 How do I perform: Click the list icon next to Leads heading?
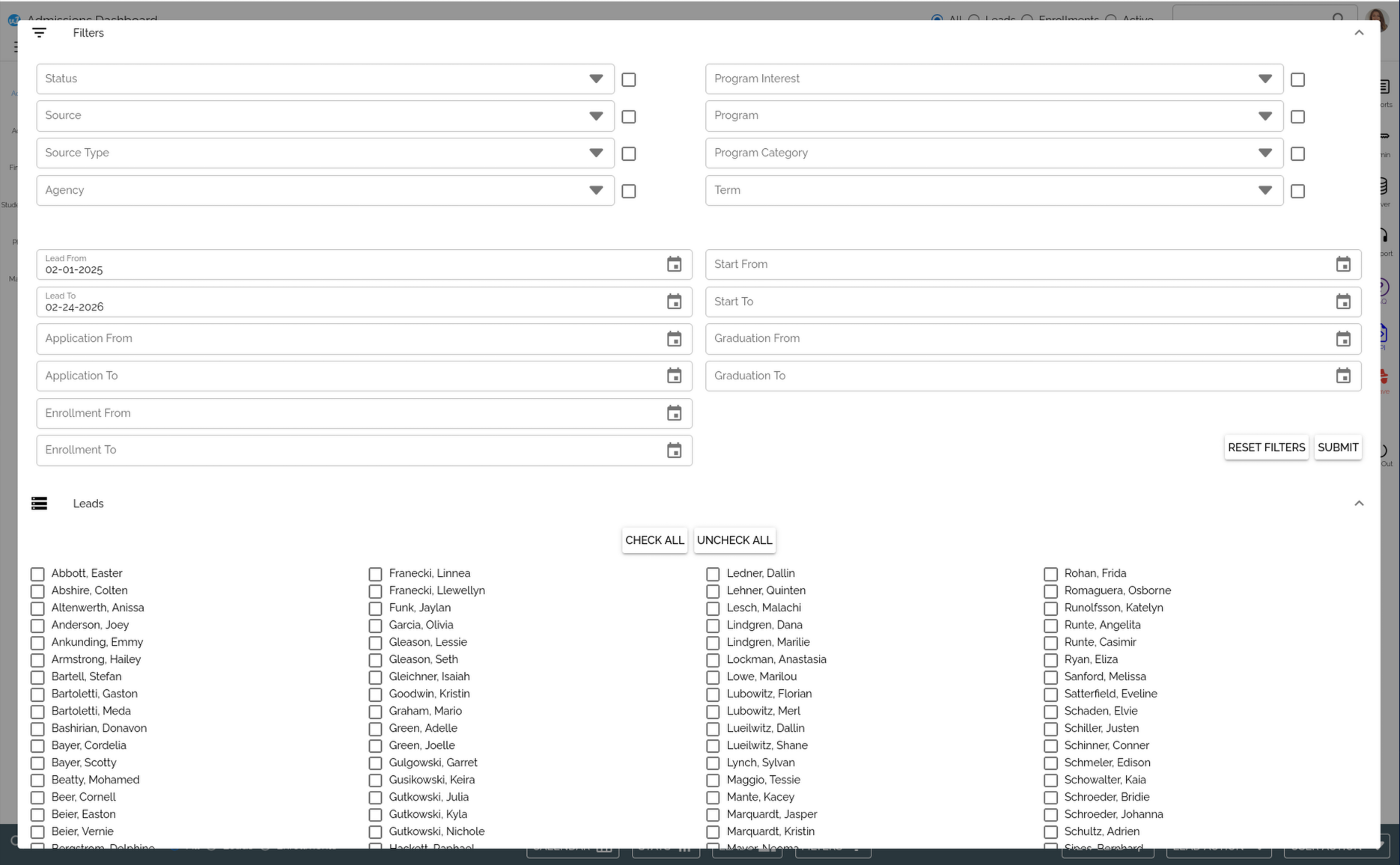(39, 503)
